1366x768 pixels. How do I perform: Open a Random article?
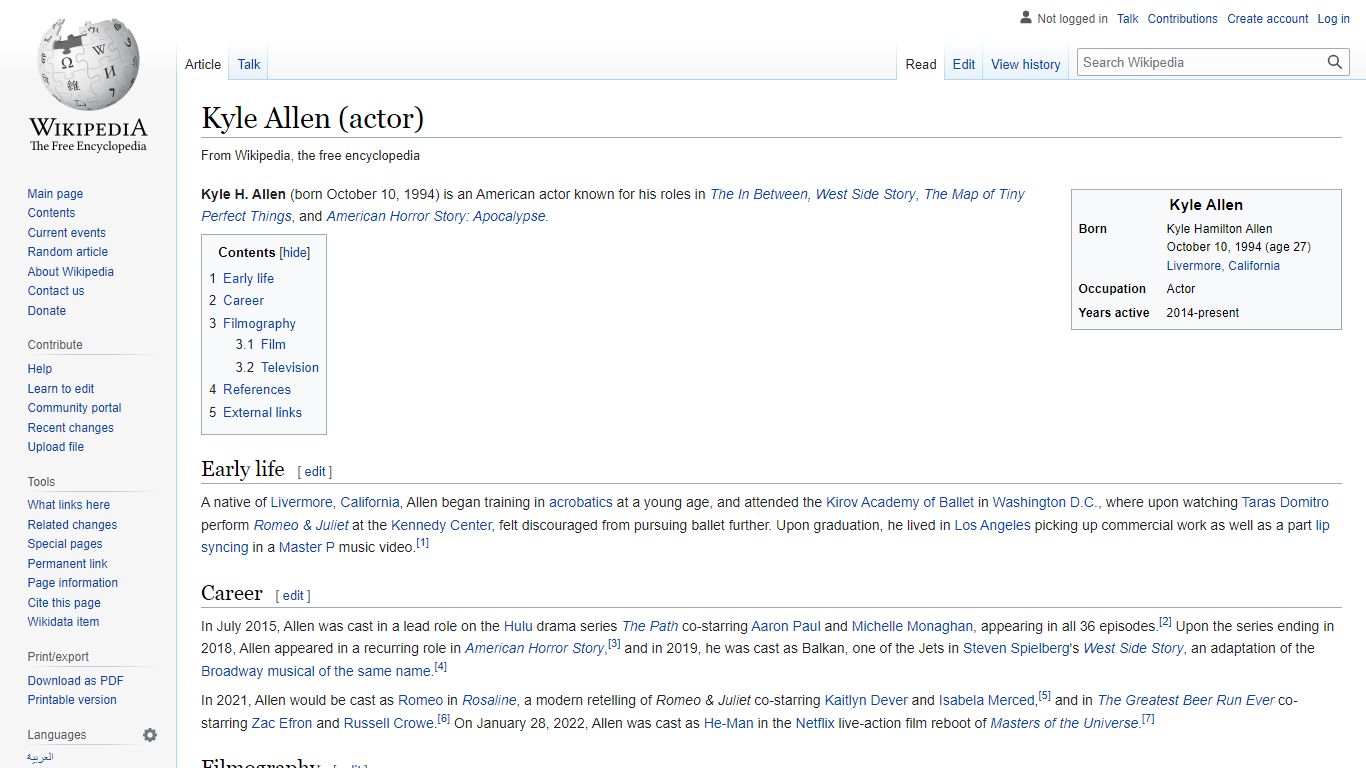(x=67, y=252)
